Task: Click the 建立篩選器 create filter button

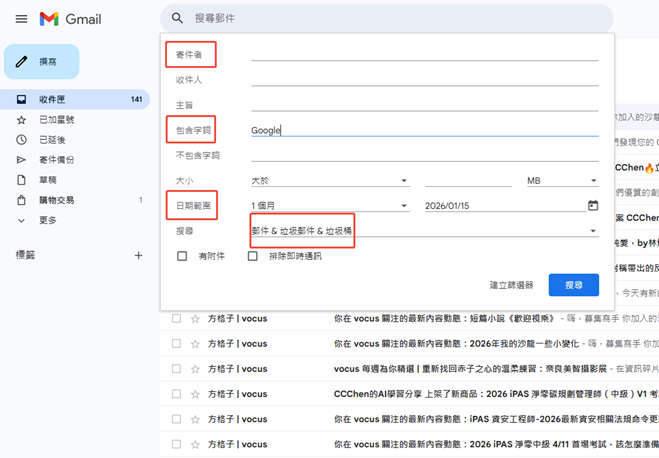Action: click(x=511, y=285)
